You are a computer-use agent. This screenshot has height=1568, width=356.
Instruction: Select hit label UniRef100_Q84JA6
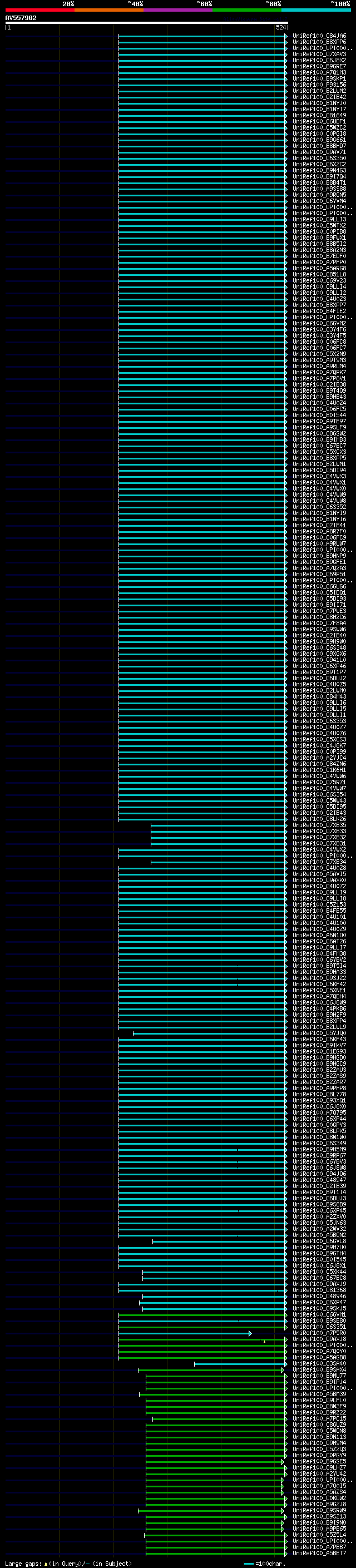point(319,36)
